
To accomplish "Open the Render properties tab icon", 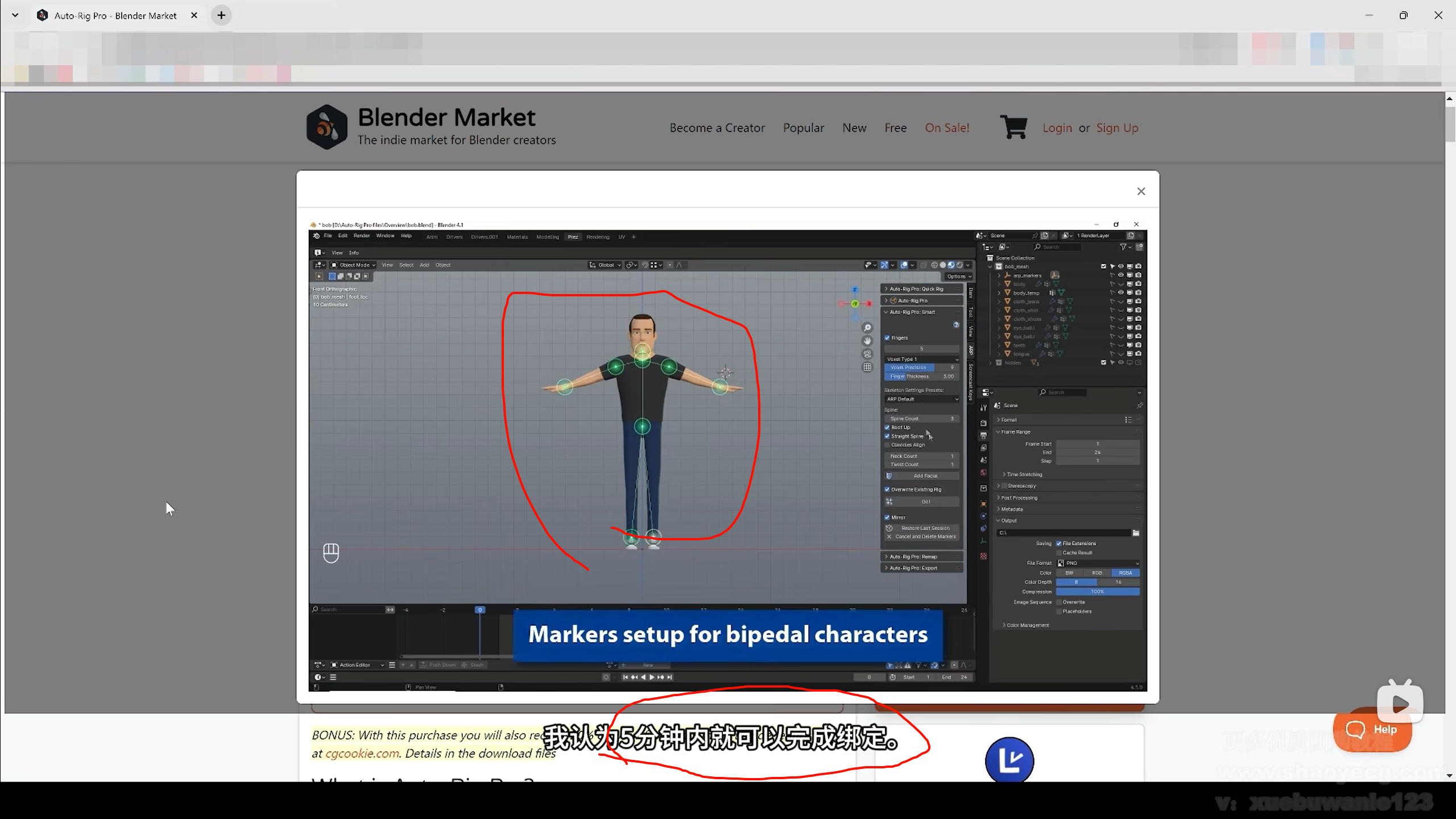I will [x=983, y=423].
